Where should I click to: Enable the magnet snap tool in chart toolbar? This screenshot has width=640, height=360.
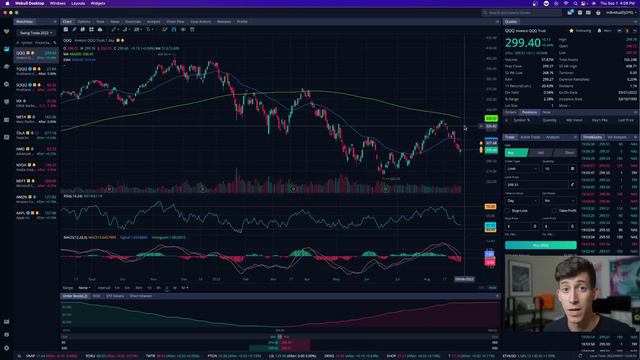[174, 29]
